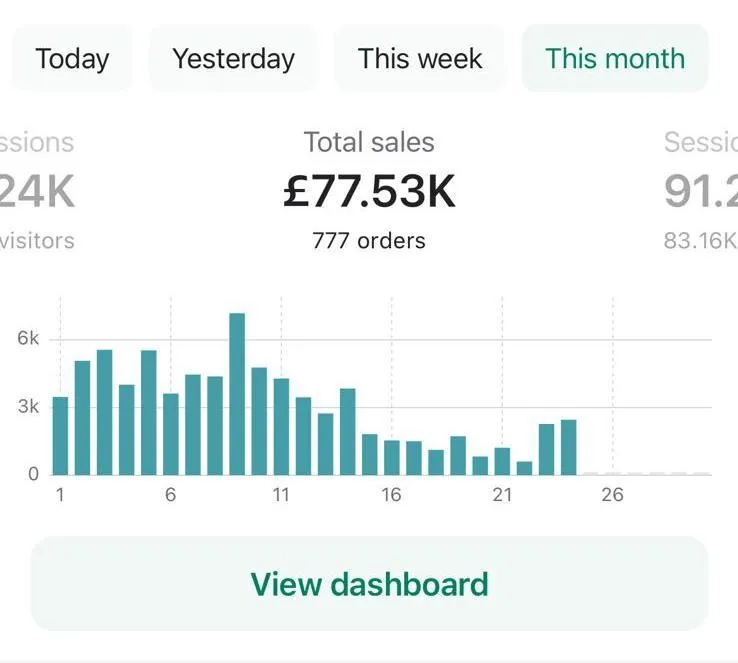Viewport: 738px width, 663px height.
Task: Select the Today tab
Action: (x=72, y=58)
